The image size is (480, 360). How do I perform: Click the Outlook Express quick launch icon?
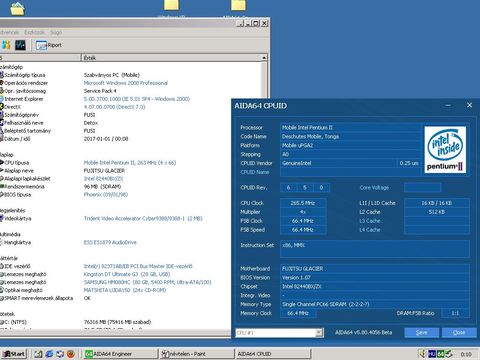pos(60,354)
